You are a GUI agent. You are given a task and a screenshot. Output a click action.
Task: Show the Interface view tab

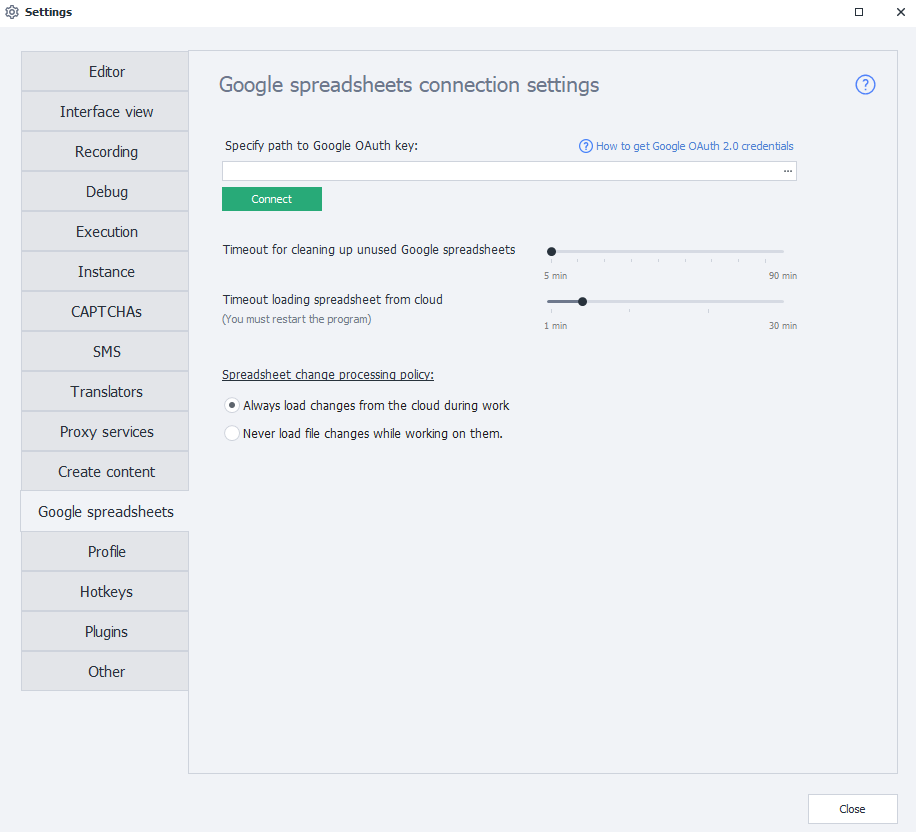[x=106, y=112]
